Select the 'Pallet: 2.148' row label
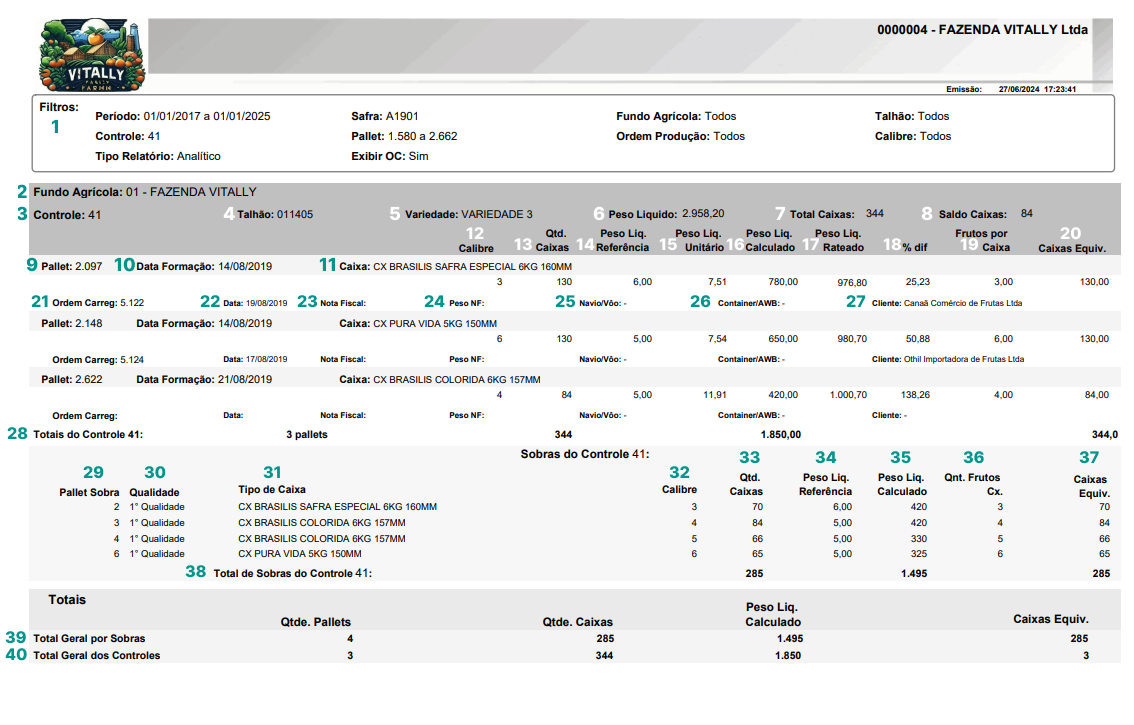Image resolution: width=1134 pixels, height=725 pixels. click(72, 323)
